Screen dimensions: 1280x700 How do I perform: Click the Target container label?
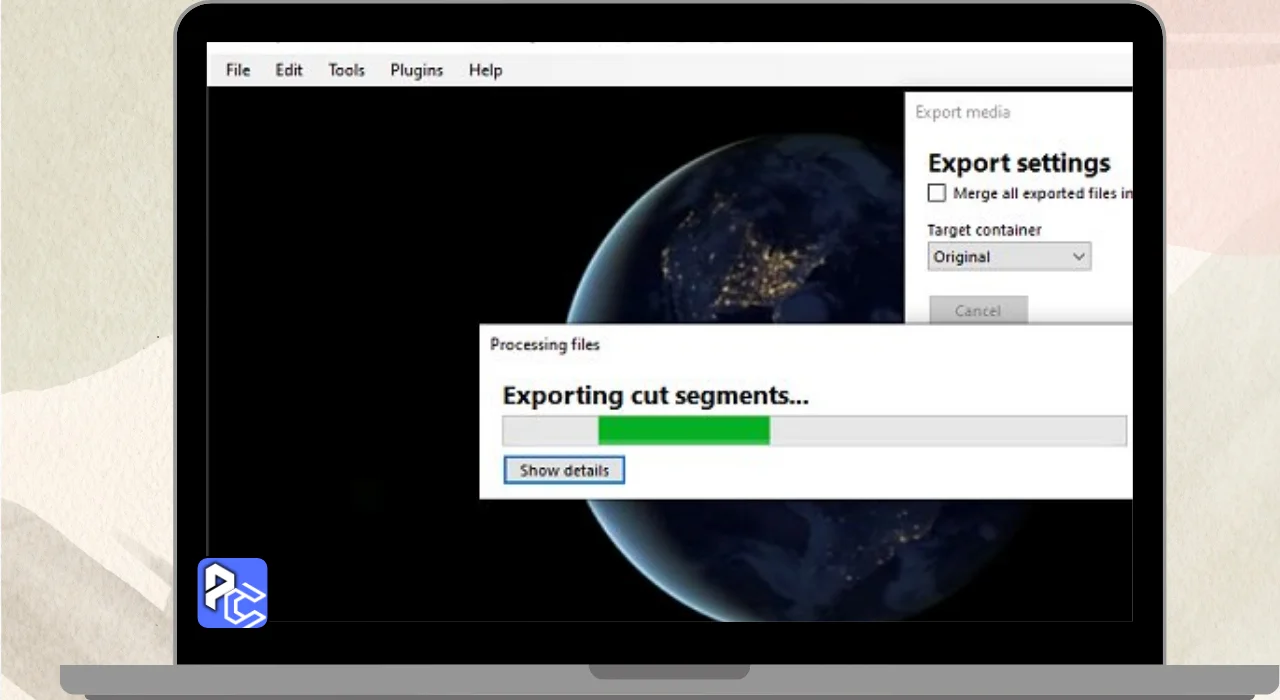coord(984,230)
